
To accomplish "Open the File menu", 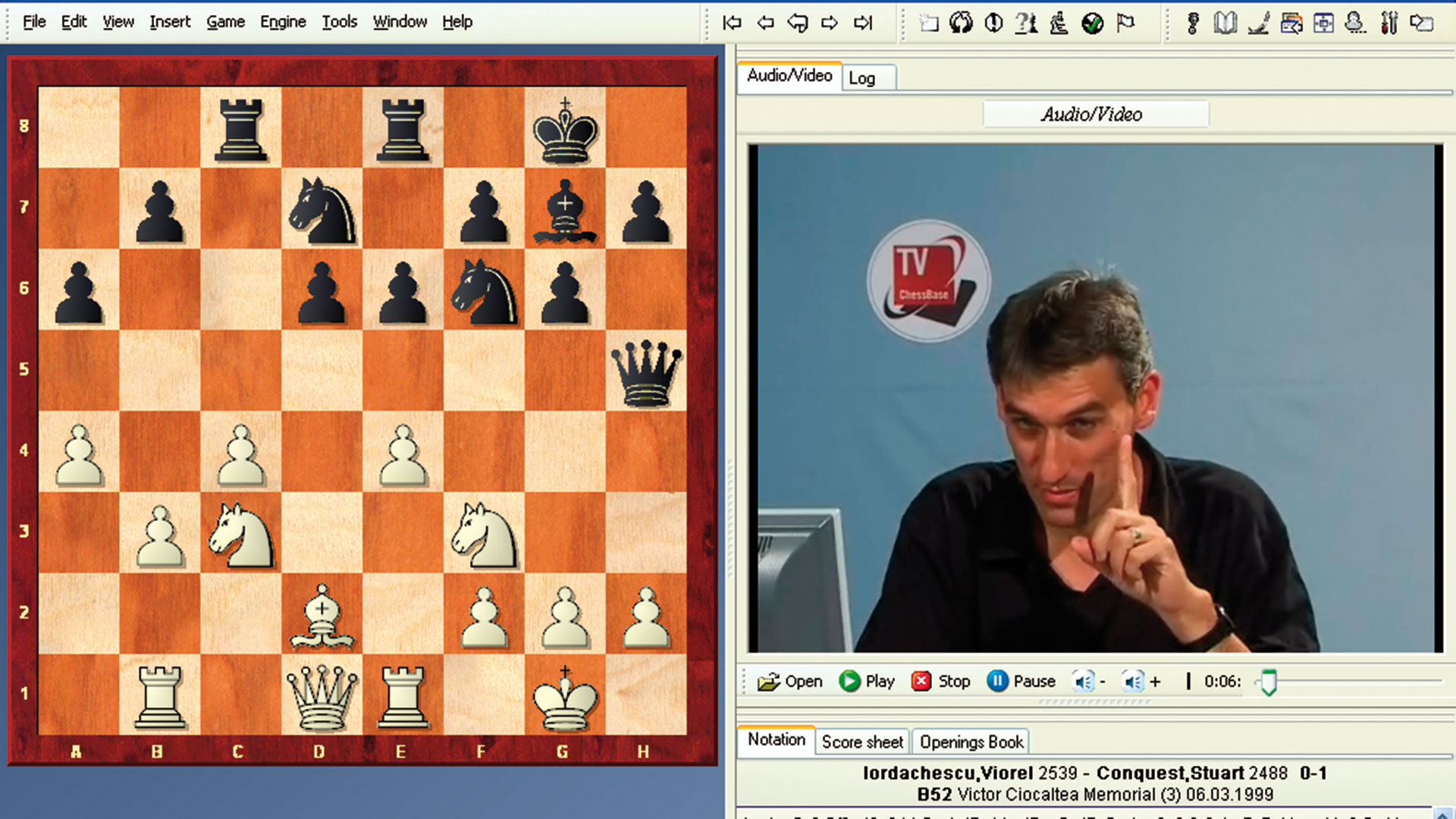I will [x=33, y=21].
